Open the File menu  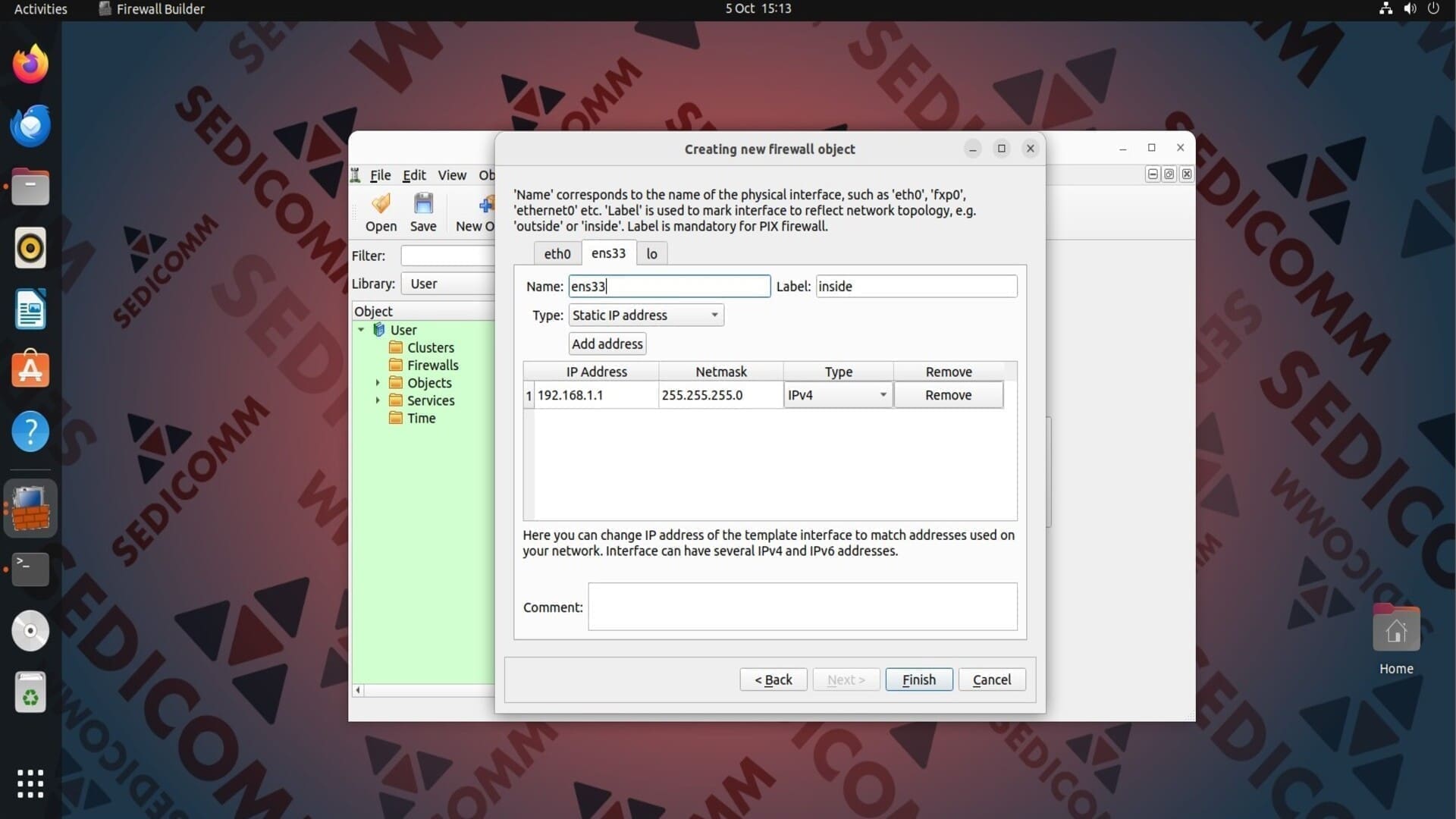pyautogui.click(x=380, y=175)
